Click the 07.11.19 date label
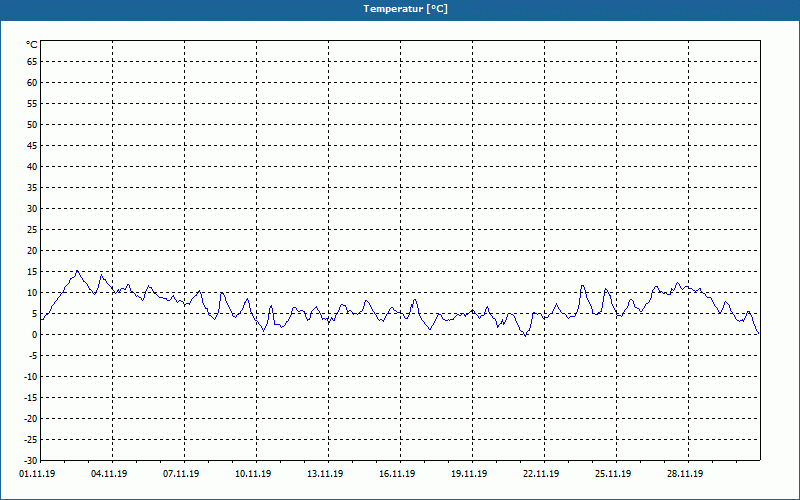800x500 pixels. click(181, 473)
